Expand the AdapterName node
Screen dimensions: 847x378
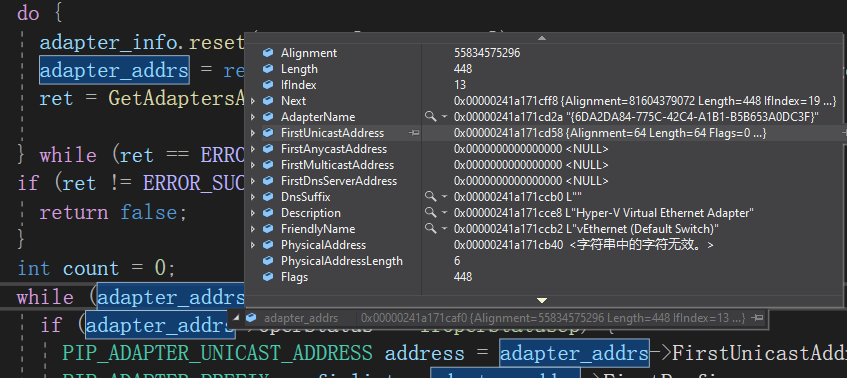[x=253, y=117]
